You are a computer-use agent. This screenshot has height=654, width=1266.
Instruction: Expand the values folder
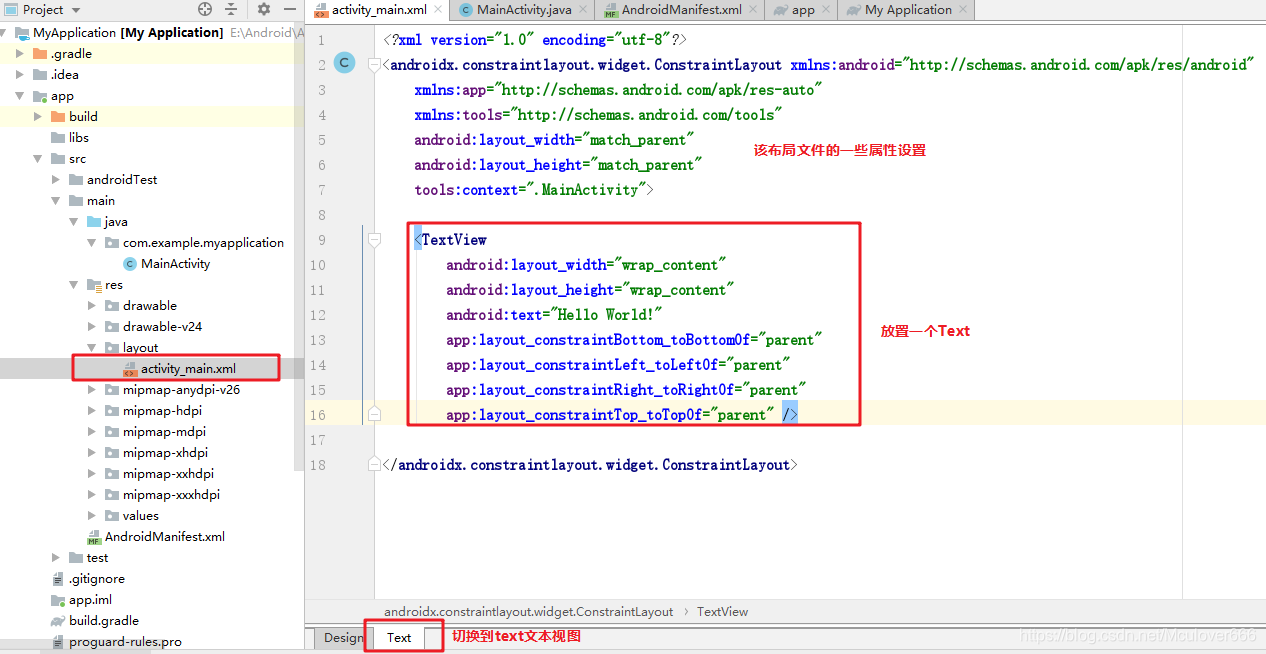(93, 516)
